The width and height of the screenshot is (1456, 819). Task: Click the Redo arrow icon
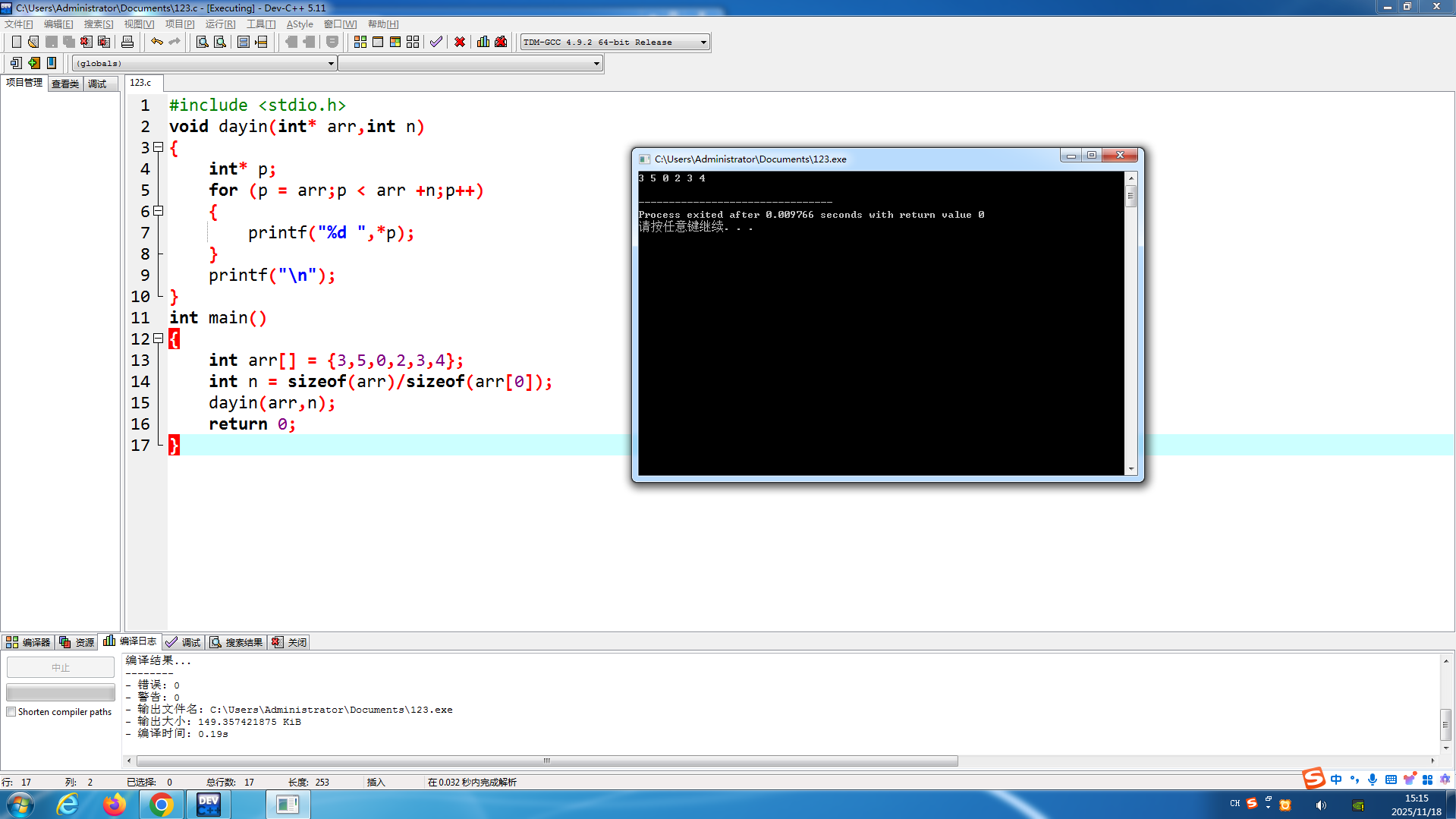tap(175, 42)
